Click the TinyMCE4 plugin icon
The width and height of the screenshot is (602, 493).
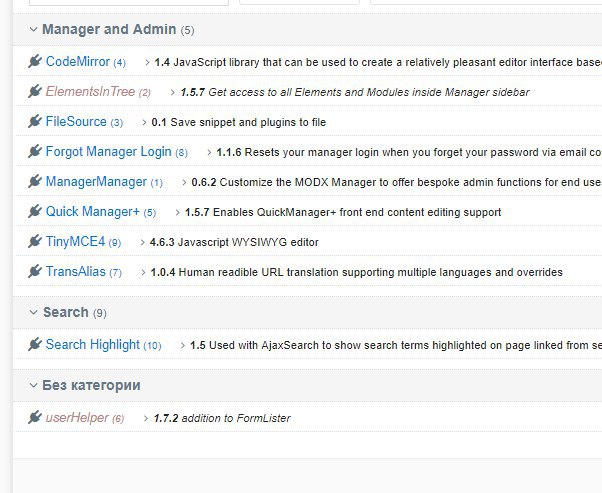coord(35,242)
